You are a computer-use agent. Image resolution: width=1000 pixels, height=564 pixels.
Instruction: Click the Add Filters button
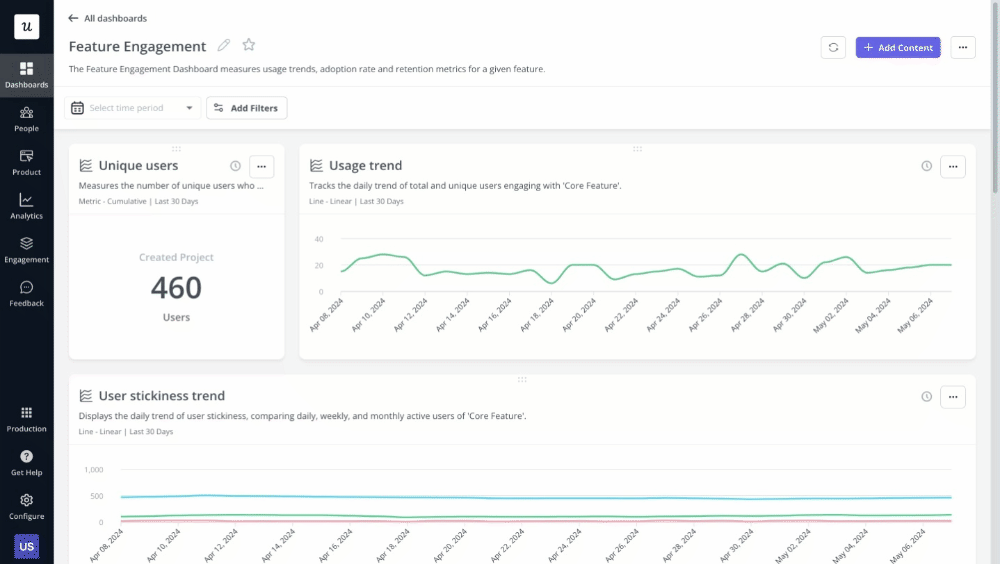[247, 108]
